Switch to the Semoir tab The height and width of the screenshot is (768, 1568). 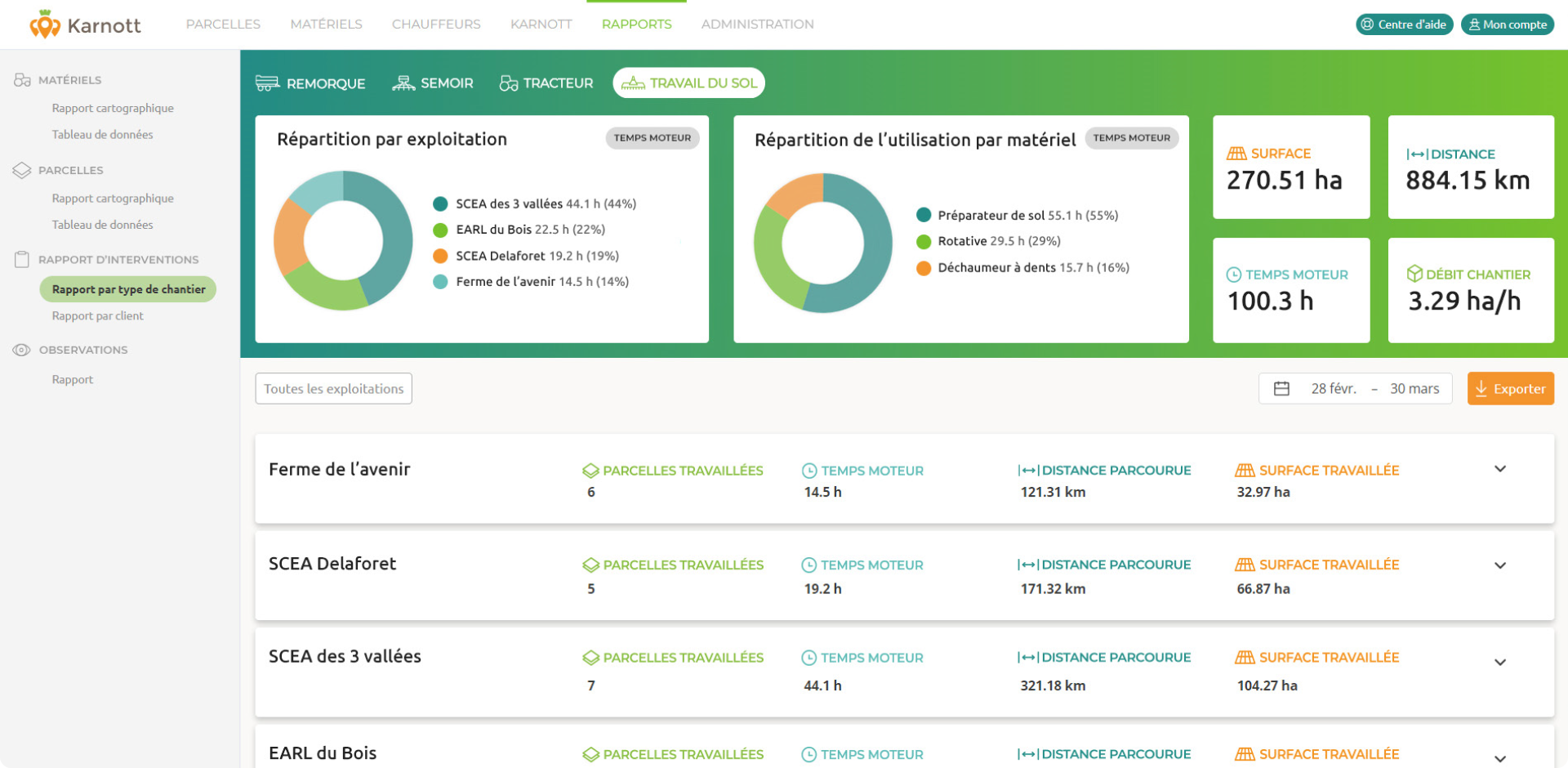point(433,83)
